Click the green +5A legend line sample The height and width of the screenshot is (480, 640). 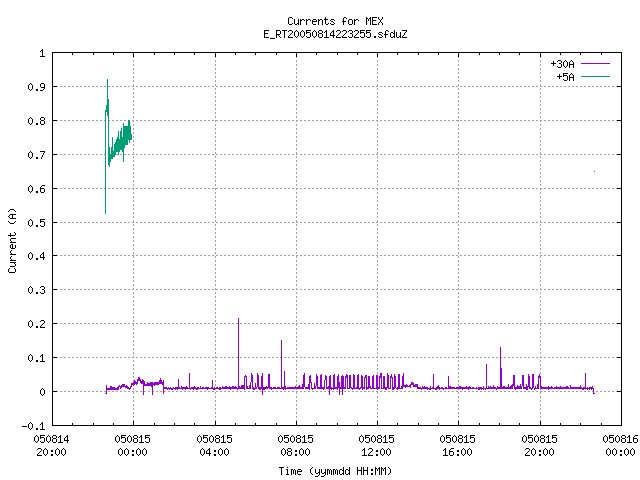pyautogui.click(x=595, y=76)
